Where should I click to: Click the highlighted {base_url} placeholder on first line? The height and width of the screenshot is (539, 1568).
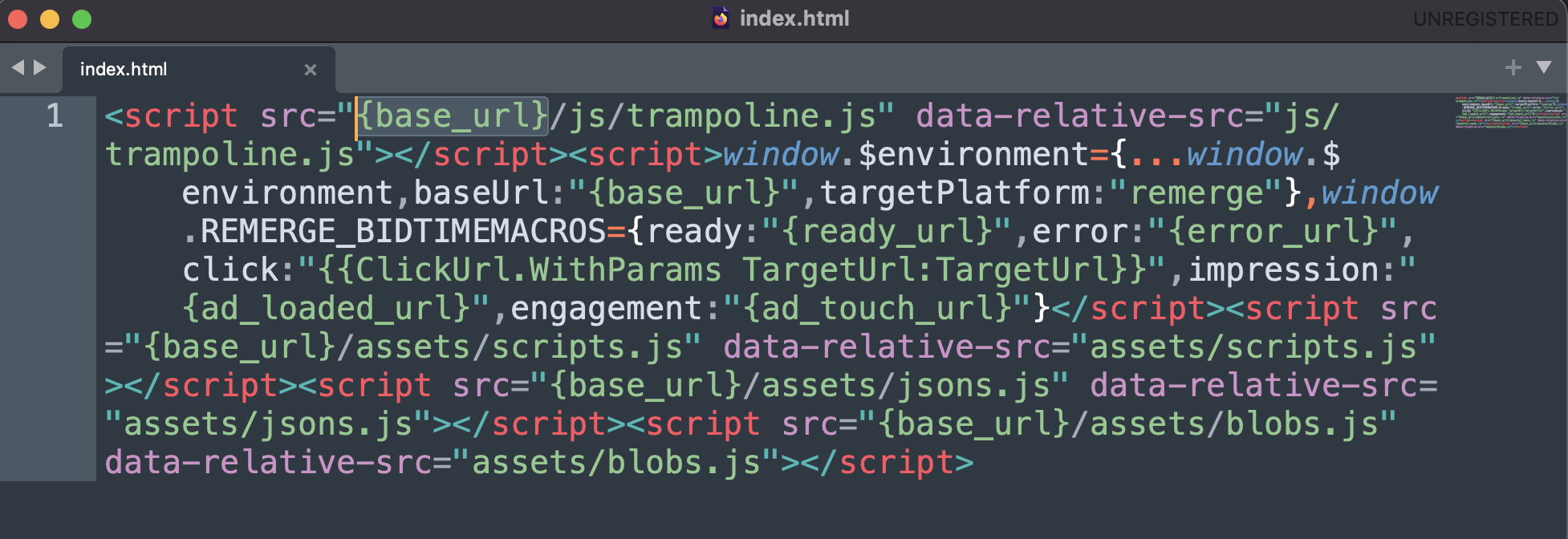(452, 115)
